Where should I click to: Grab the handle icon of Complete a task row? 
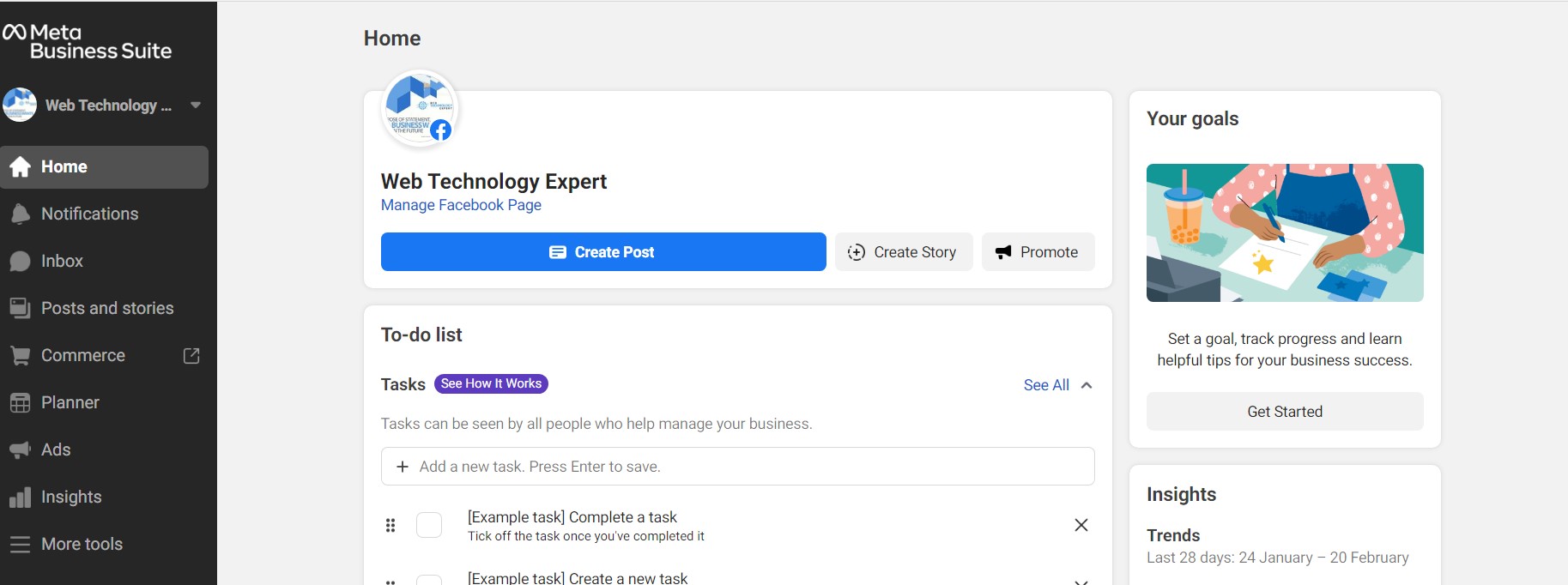pos(390,525)
